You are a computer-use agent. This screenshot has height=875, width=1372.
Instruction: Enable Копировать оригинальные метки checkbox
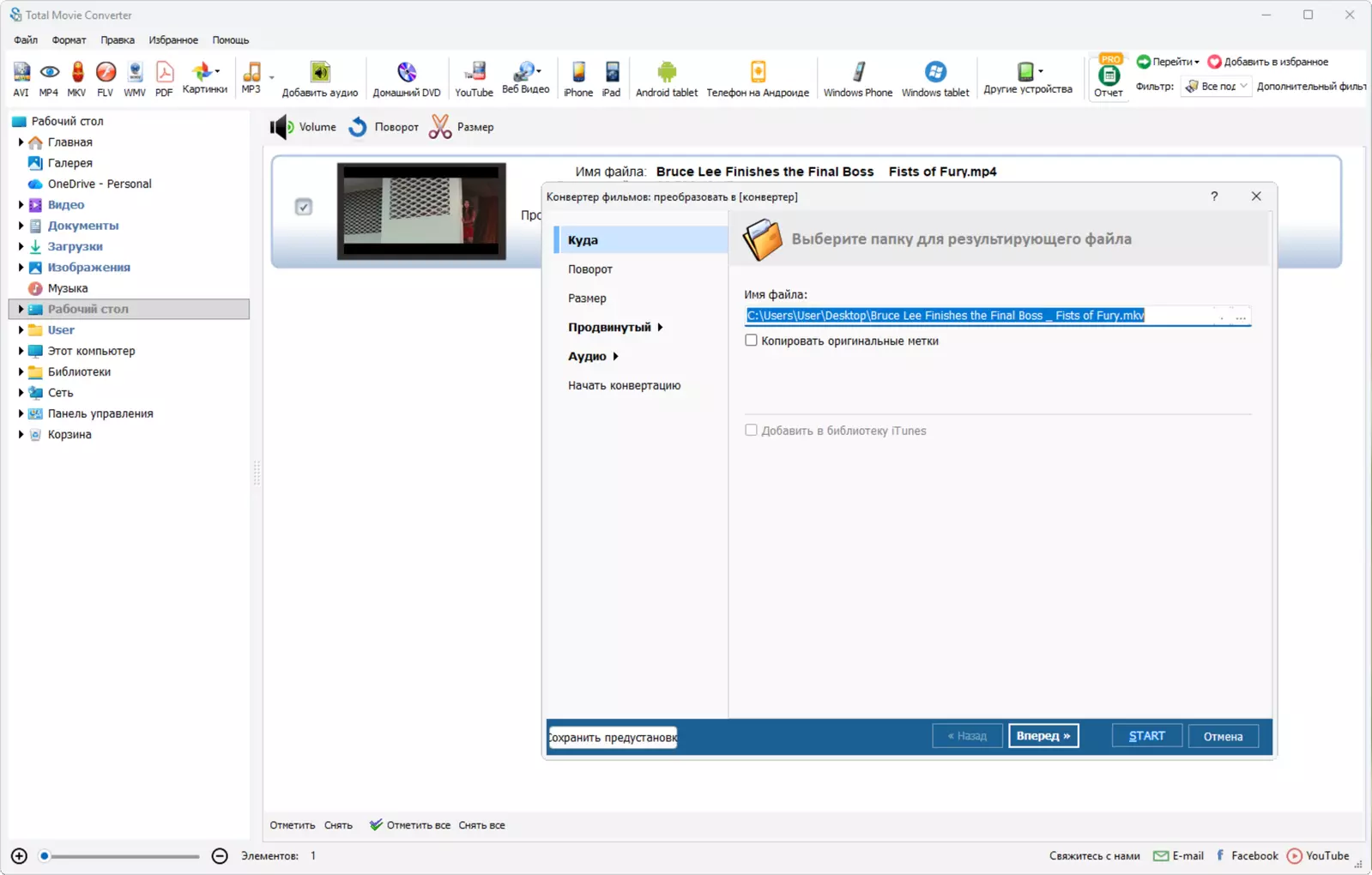point(751,341)
